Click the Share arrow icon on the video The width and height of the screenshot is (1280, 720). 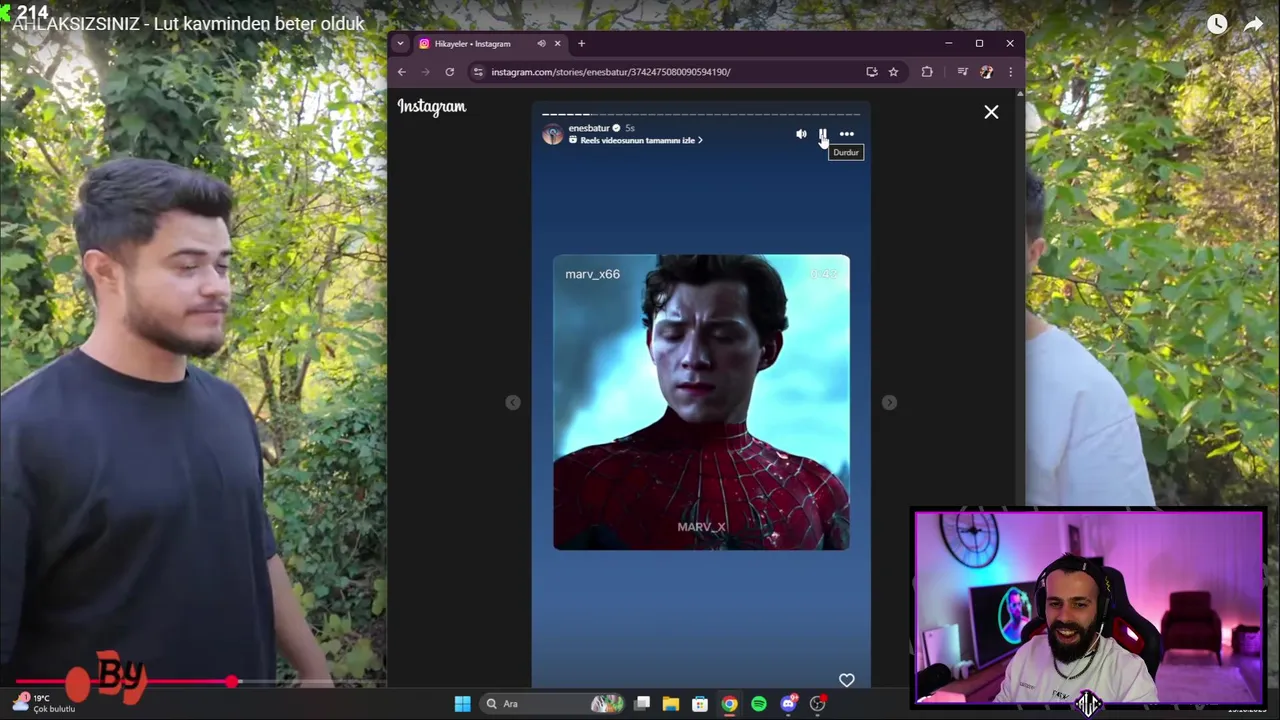pyautogui.click(x=1253, y=25)
